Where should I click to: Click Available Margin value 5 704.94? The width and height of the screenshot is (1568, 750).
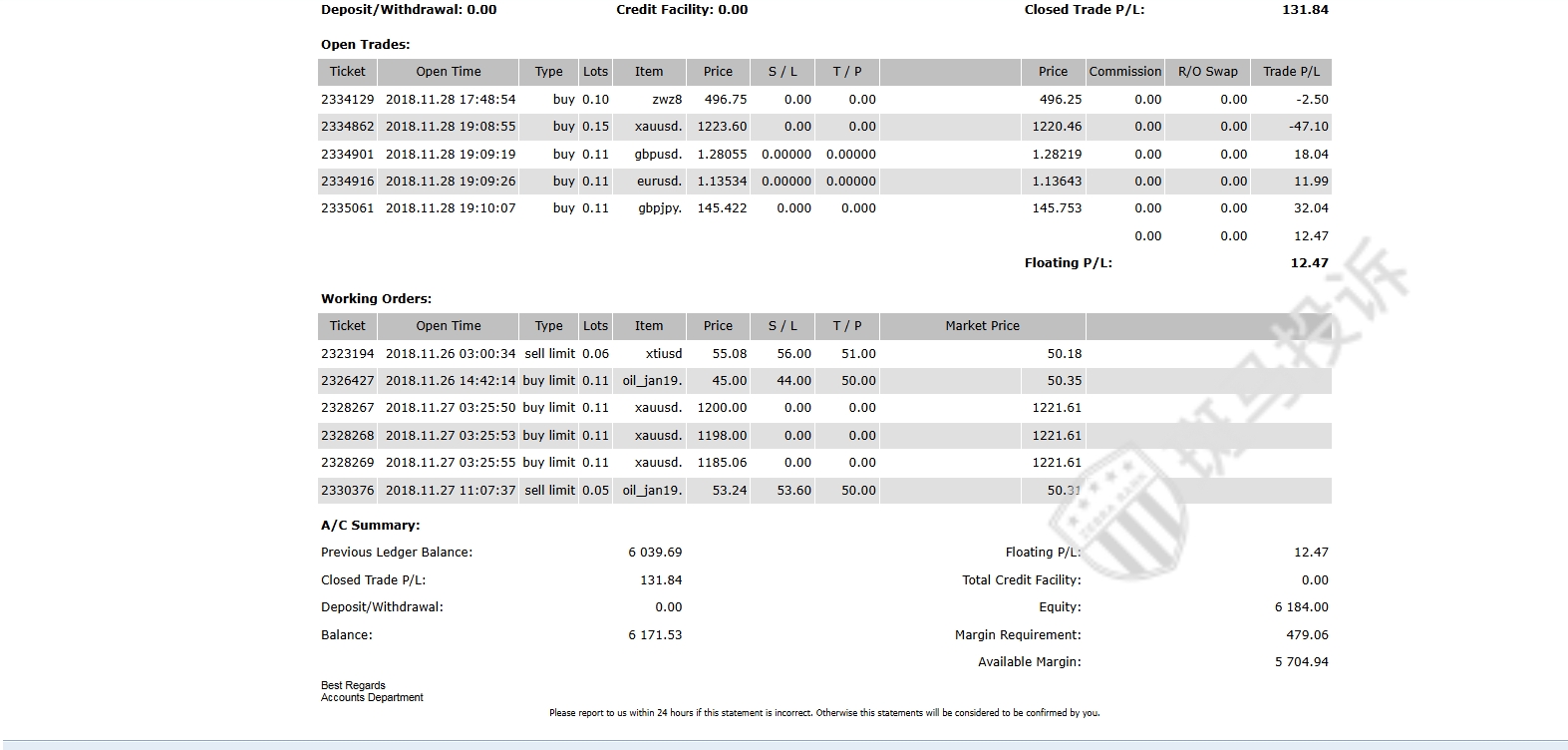coord(1302,662)
